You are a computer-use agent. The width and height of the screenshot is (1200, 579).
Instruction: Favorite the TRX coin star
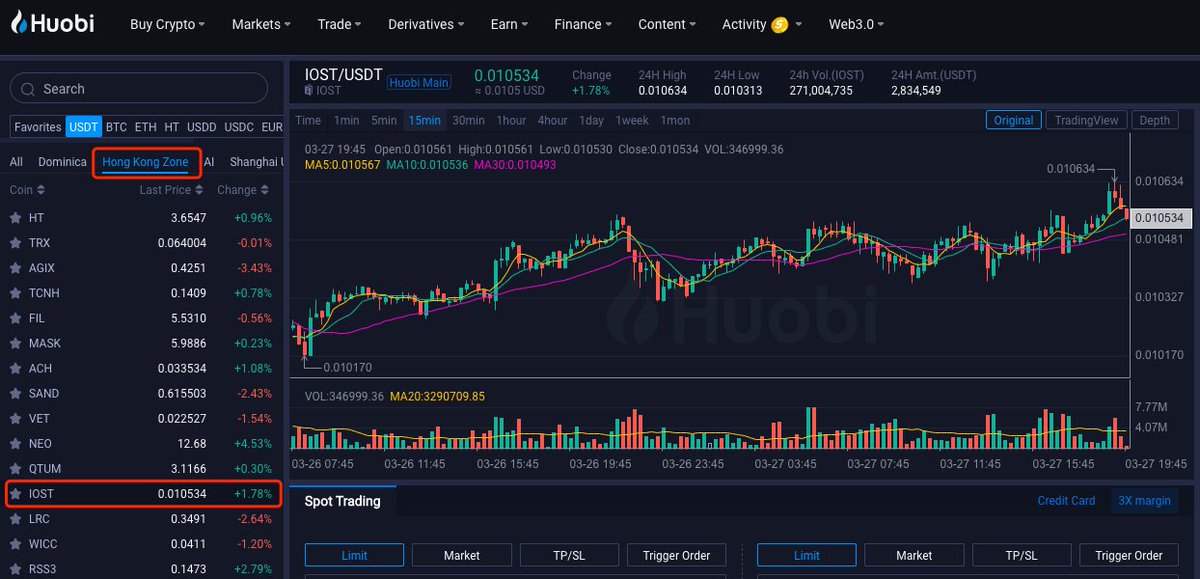pyautogui.click(x=14, y=243)
